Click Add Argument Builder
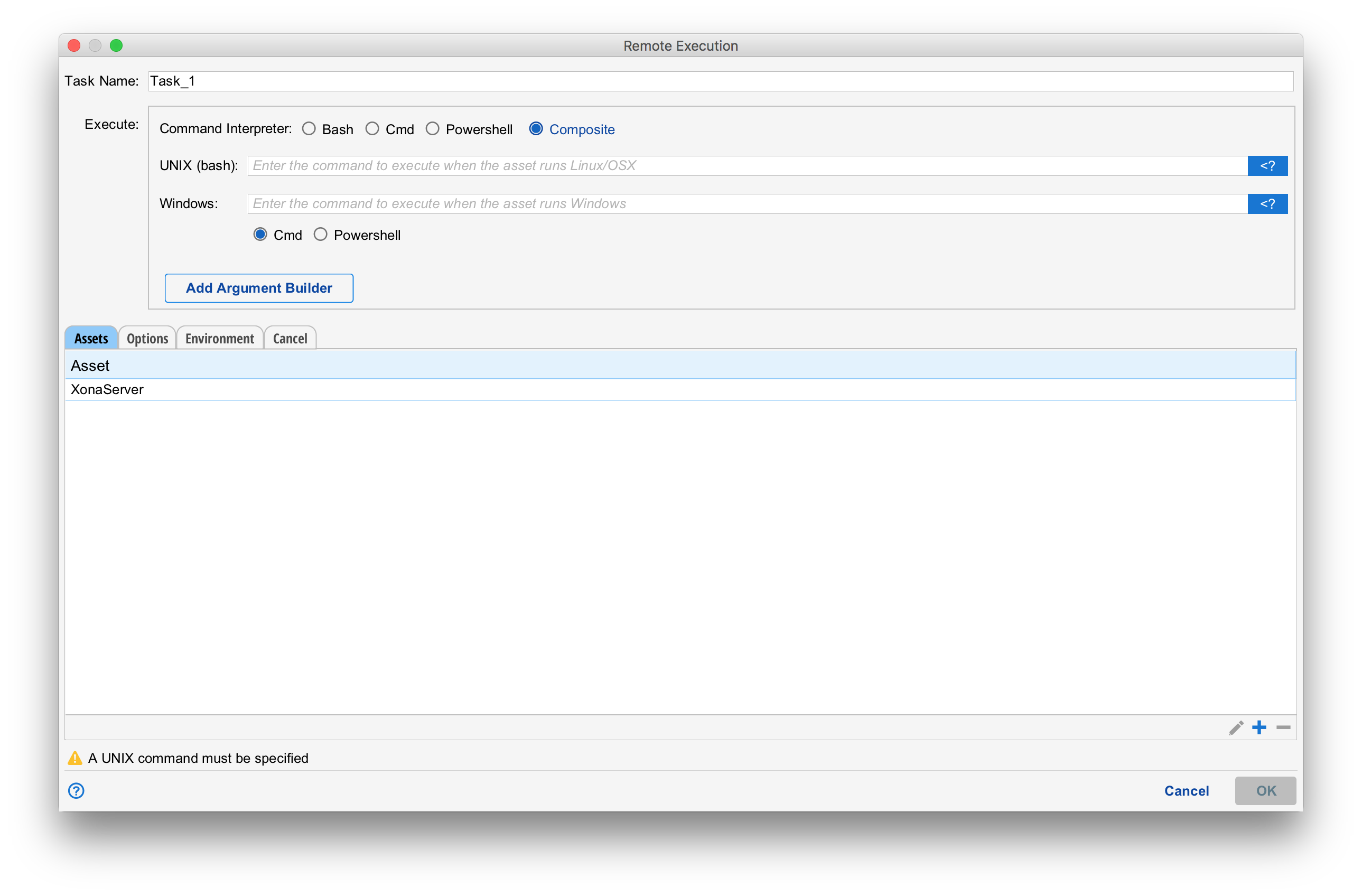Viewport: 1362px width, 896px height. (259, 288)
